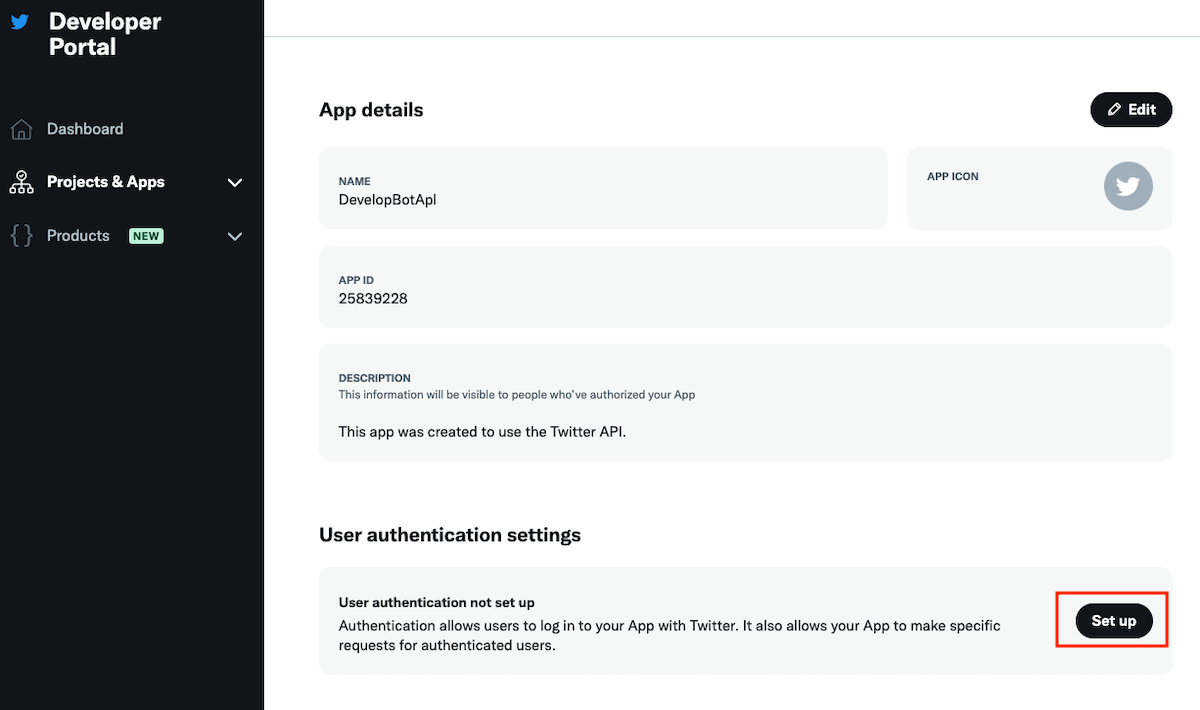Click the Set up authentication button
Viewport: 1200px width, 710px height.
coord(1112,620)
